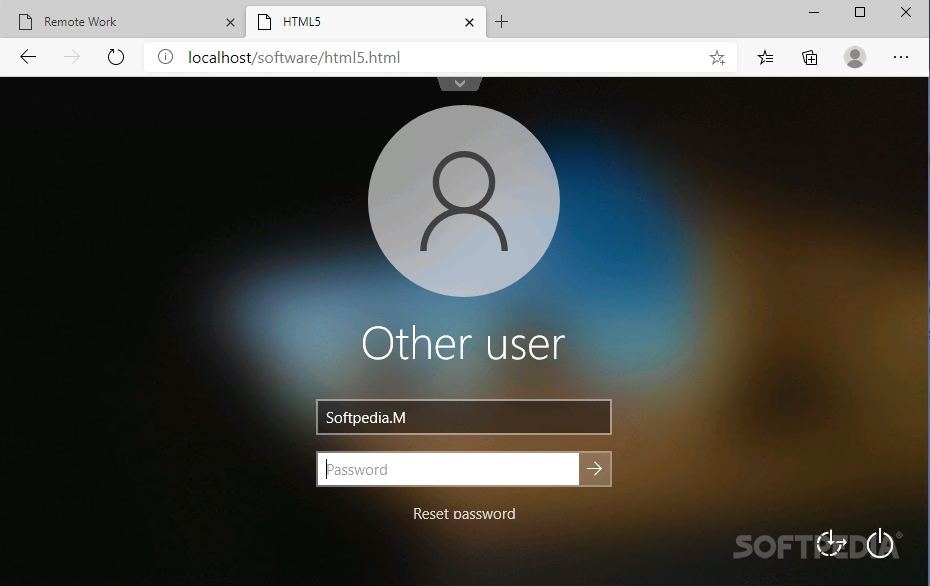Viewport: 930px width, 586px height.
Task: Refresh the localhost page
Action: coord(116,57)
